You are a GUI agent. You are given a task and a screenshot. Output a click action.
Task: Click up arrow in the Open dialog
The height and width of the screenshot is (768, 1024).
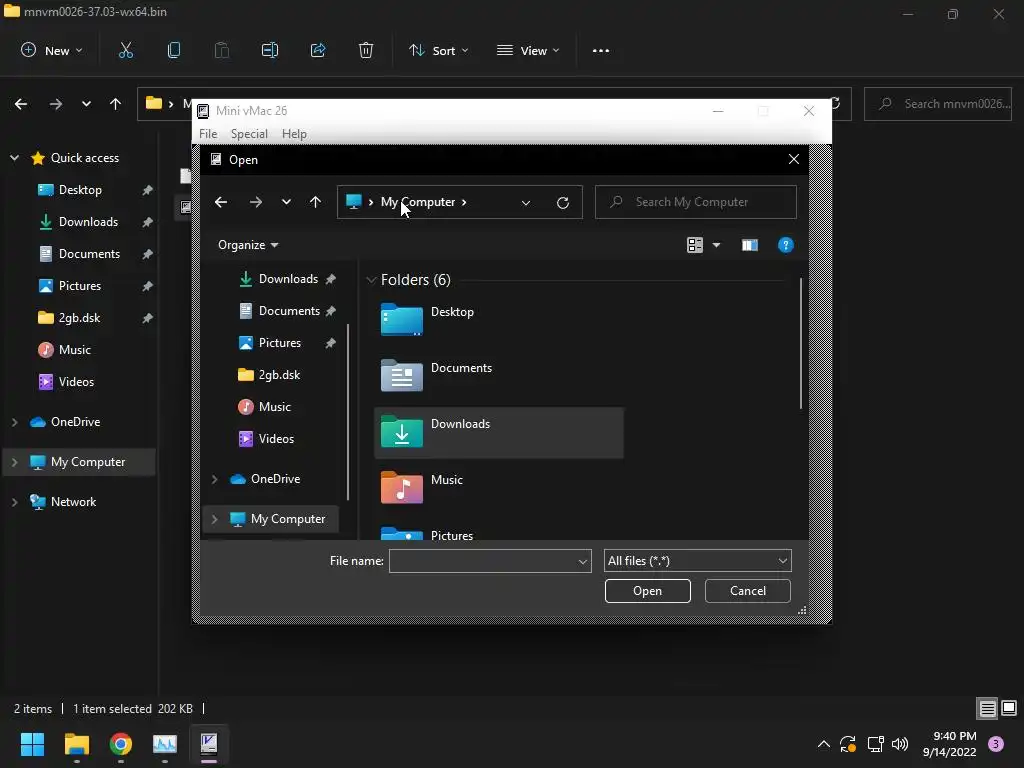315,202
